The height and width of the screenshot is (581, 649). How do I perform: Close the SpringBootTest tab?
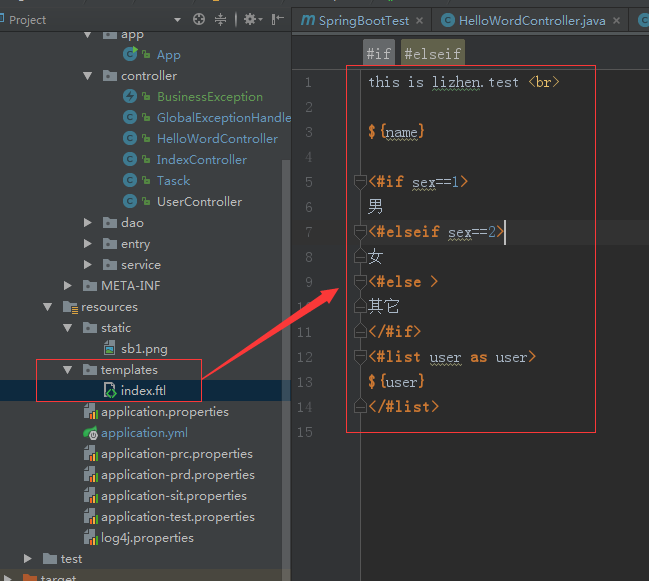pyautogui.click(x=419, y=20)
